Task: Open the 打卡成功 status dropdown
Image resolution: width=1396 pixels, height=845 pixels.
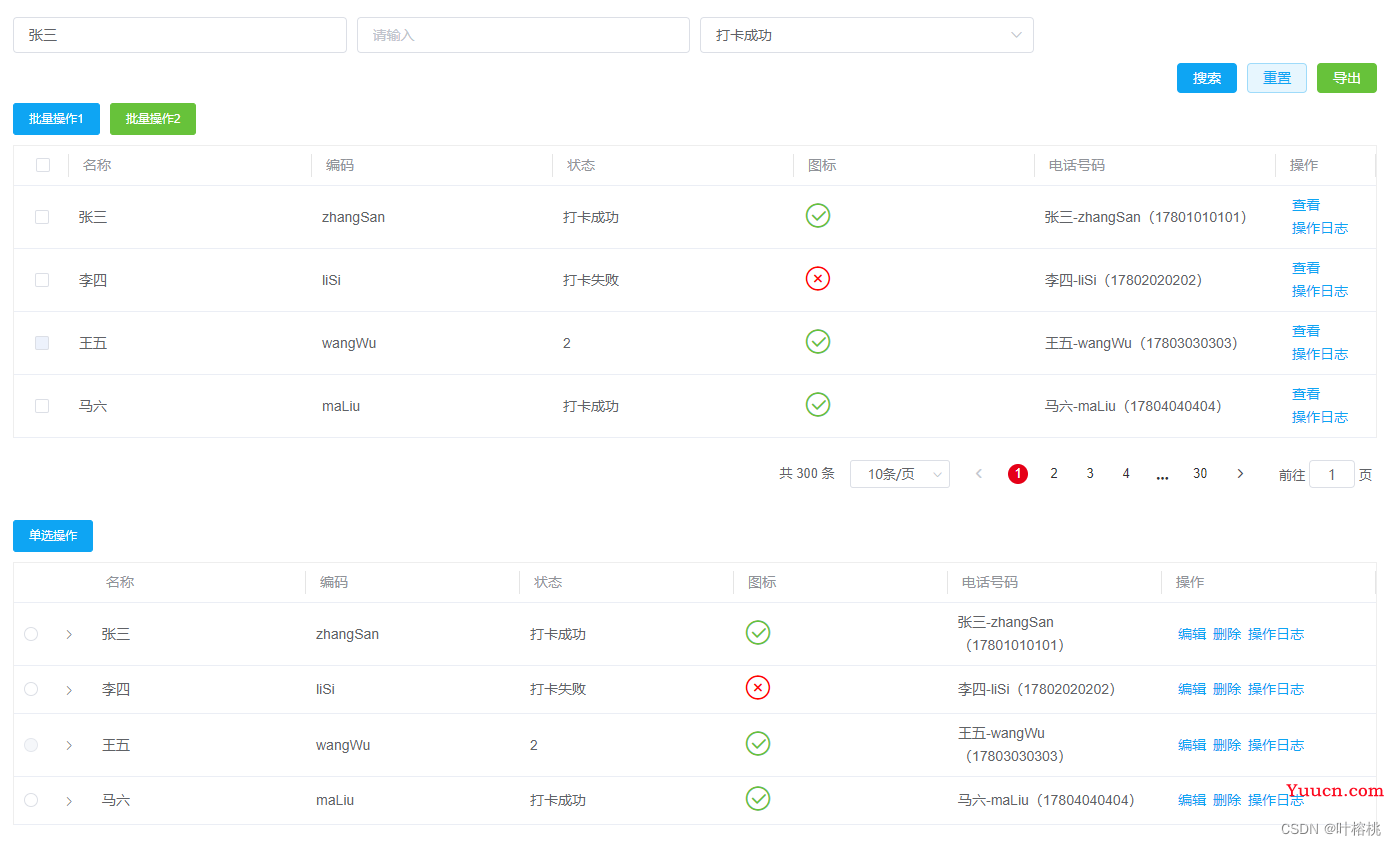Action: pos(866,35)
